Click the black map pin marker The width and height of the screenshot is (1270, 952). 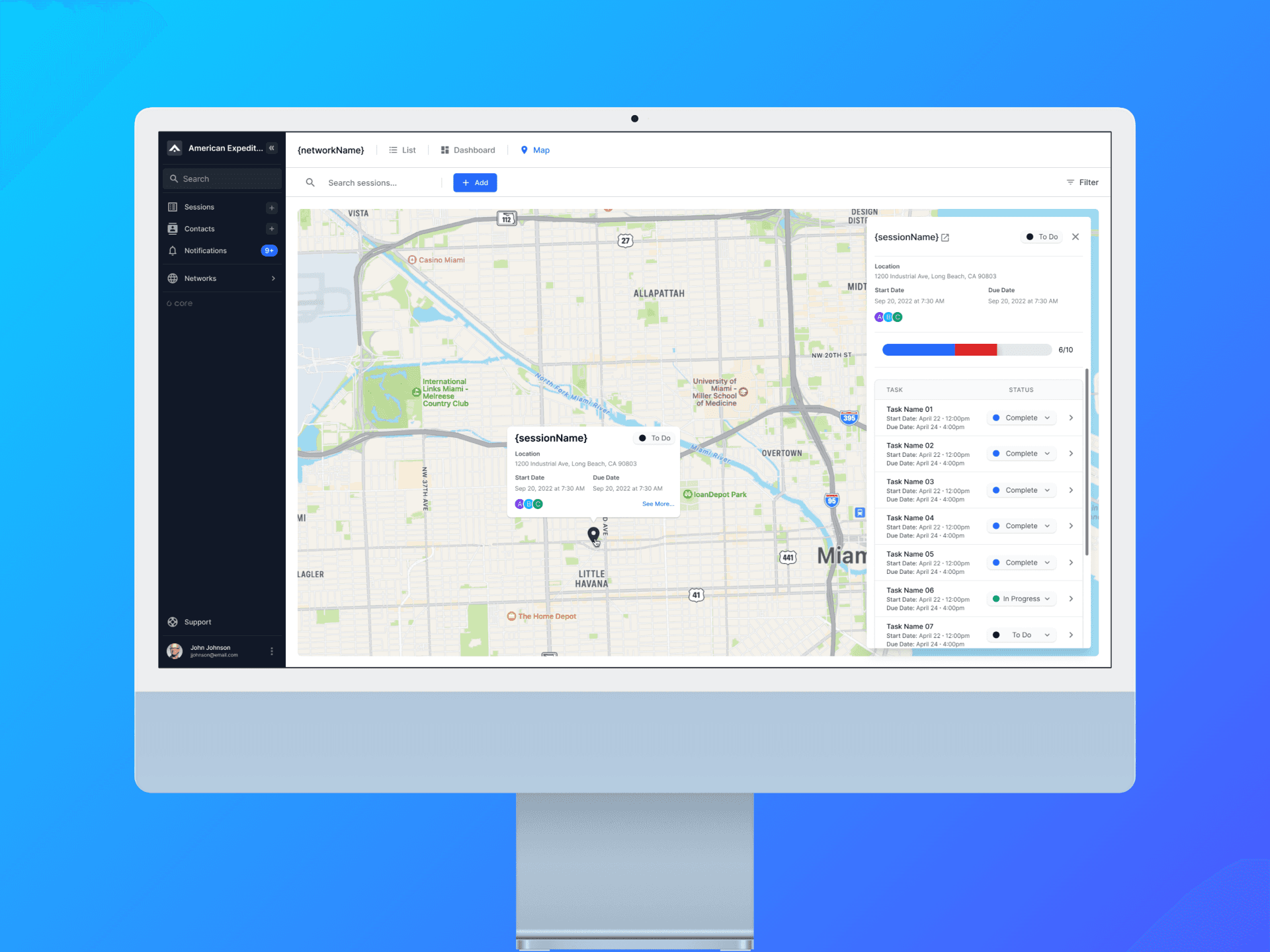(593, 534)
